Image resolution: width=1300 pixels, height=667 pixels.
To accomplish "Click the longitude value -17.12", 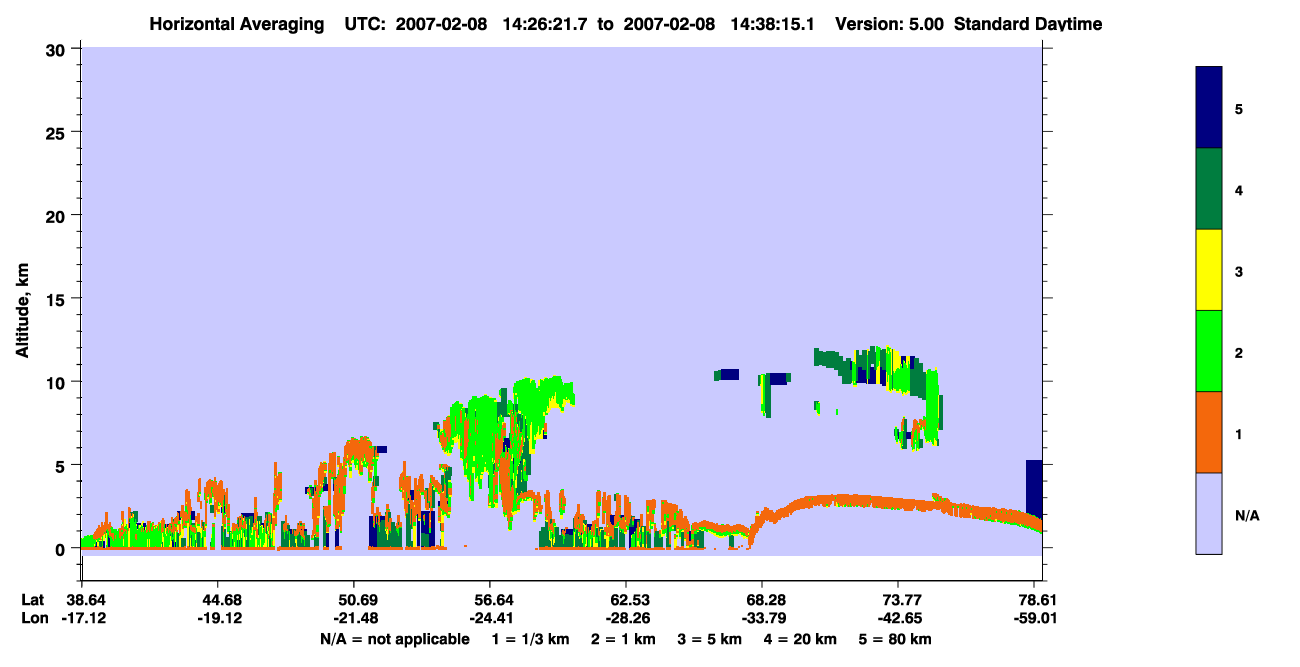I will click(82, 618).
